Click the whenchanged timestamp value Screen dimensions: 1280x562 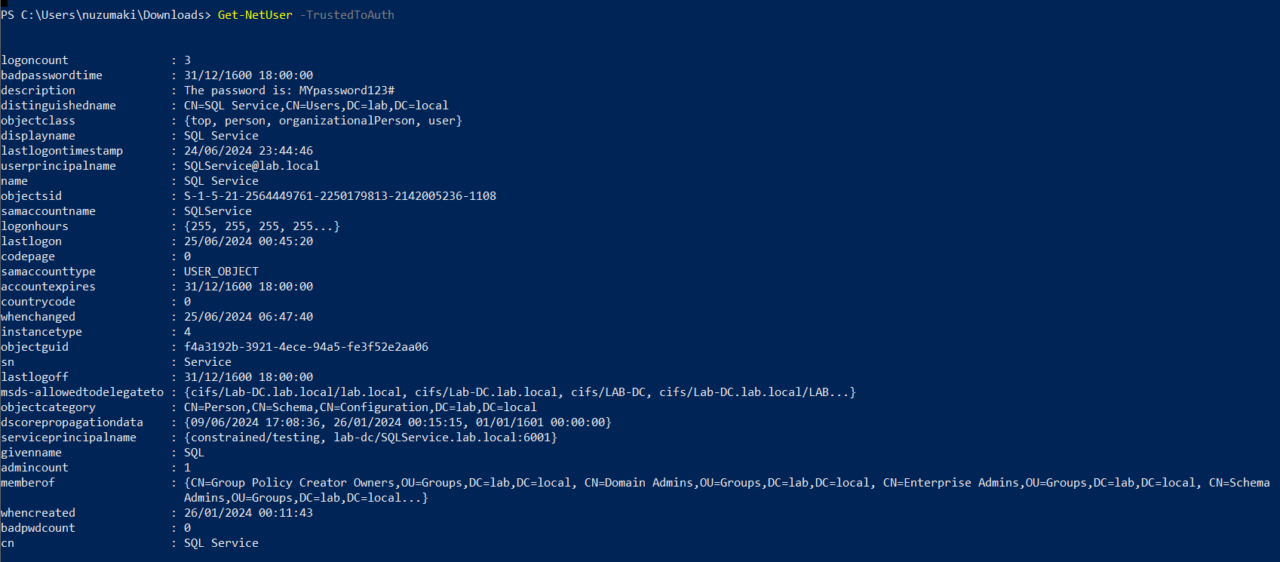pos(249,317)
